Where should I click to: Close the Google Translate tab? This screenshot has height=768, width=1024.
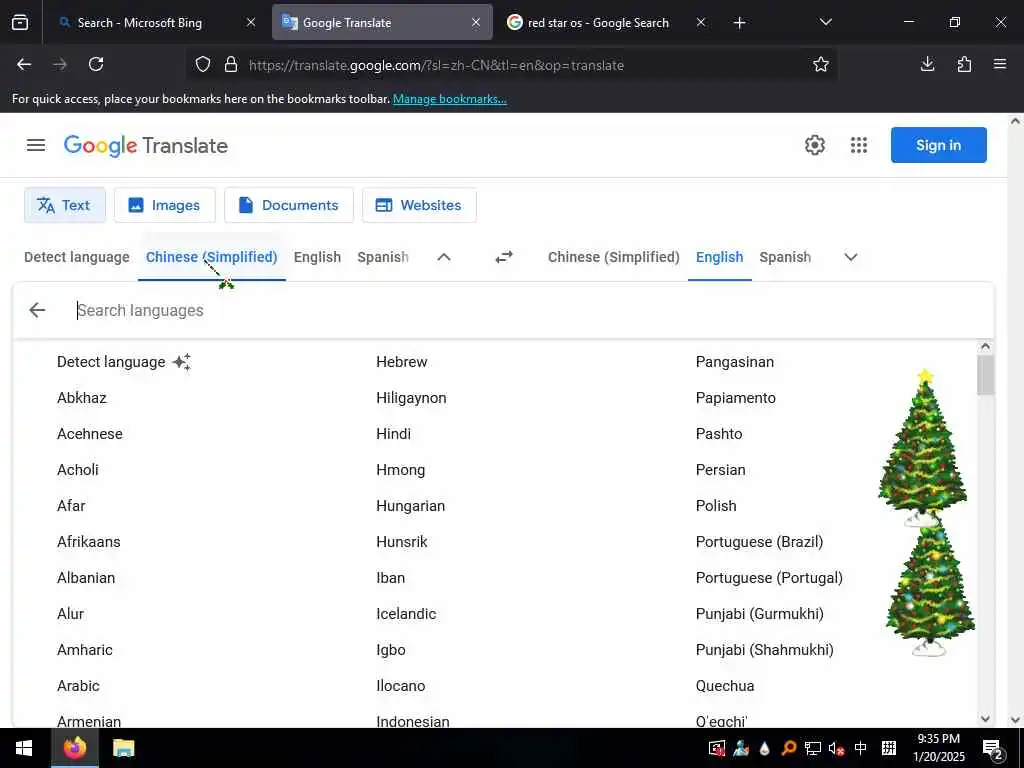pyautogui.click(x=476, y=22)
